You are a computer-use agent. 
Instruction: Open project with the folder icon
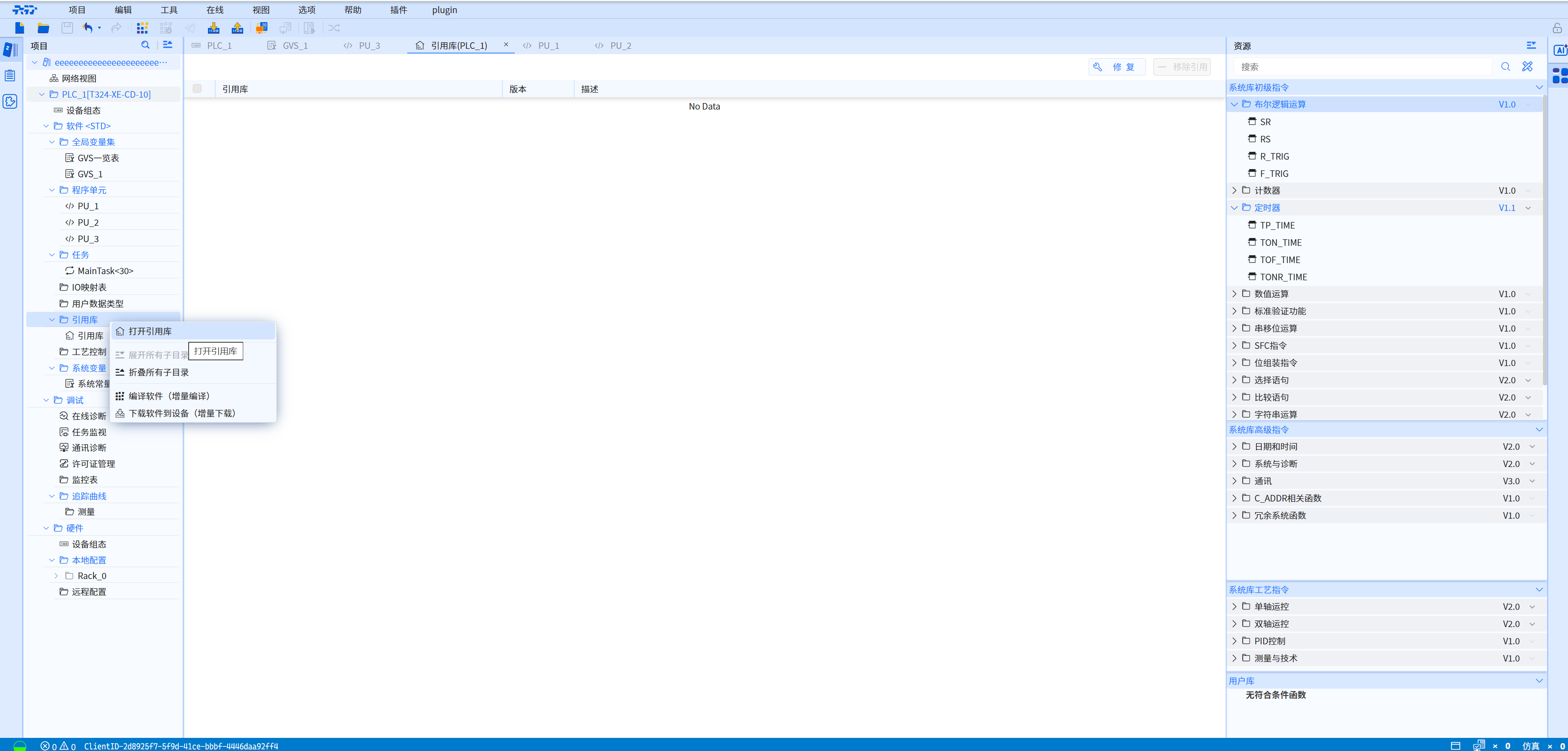point(43,27)
